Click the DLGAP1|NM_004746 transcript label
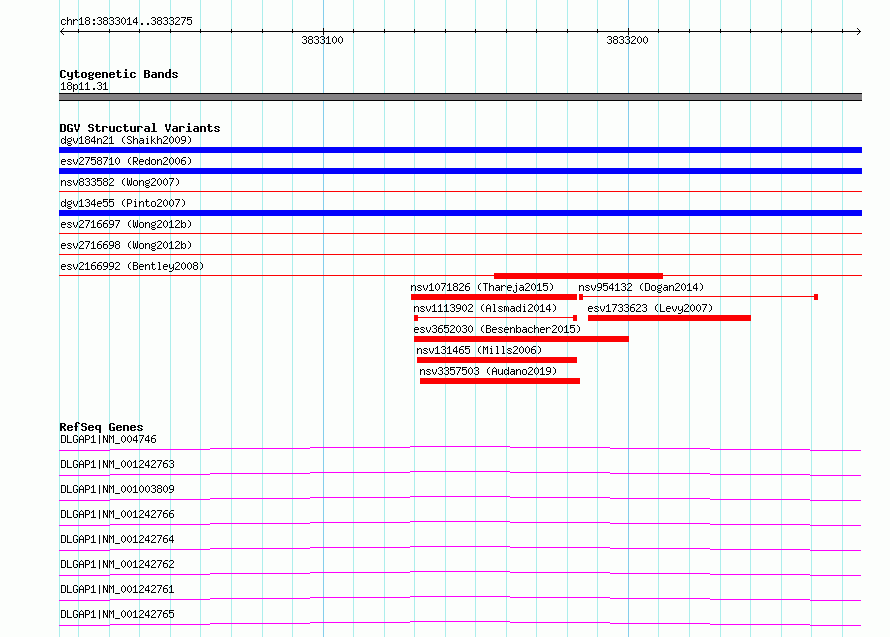 (108, 439)
